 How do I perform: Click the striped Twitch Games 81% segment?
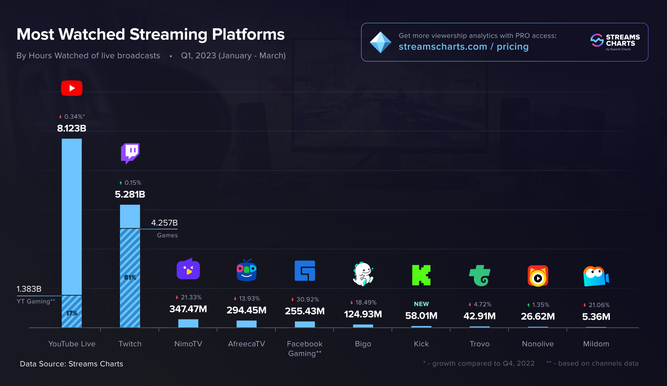(x=130, y=278)
